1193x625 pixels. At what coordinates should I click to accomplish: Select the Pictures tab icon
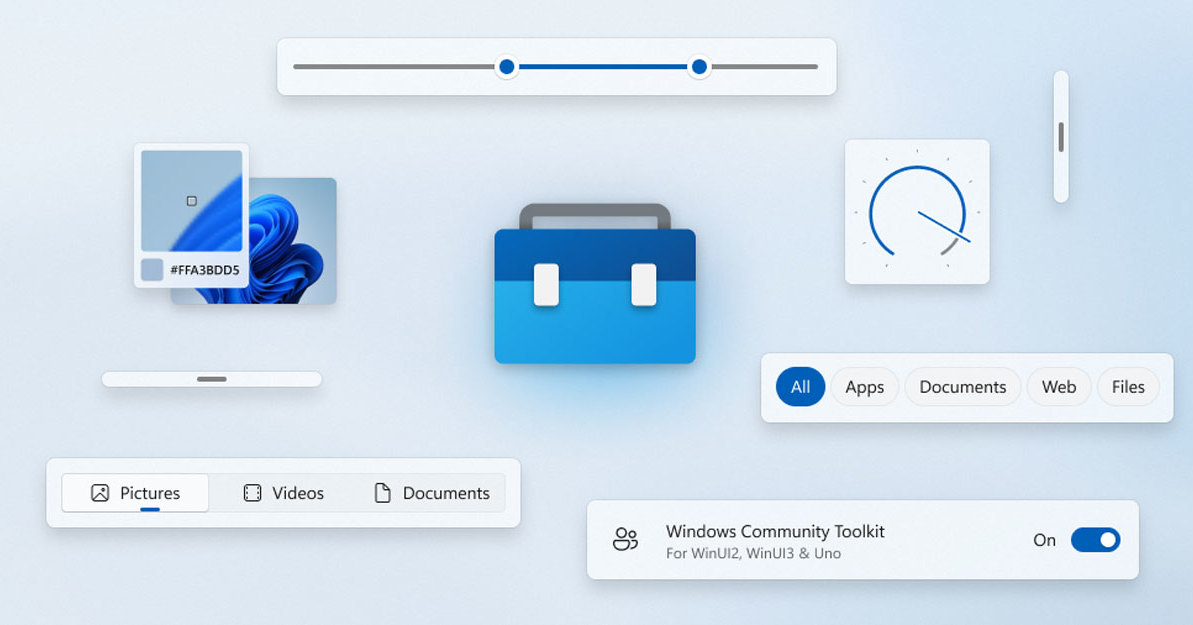pyautogui.click(x=100, y=492)
